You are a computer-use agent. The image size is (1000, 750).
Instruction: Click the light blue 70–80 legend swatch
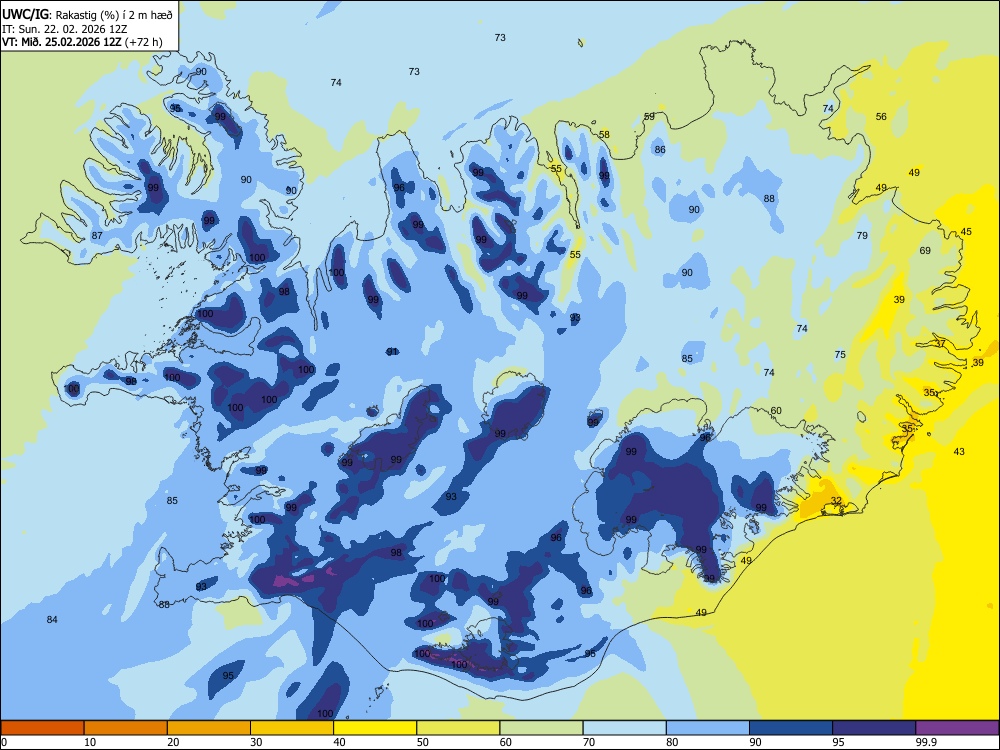(624, 728)
